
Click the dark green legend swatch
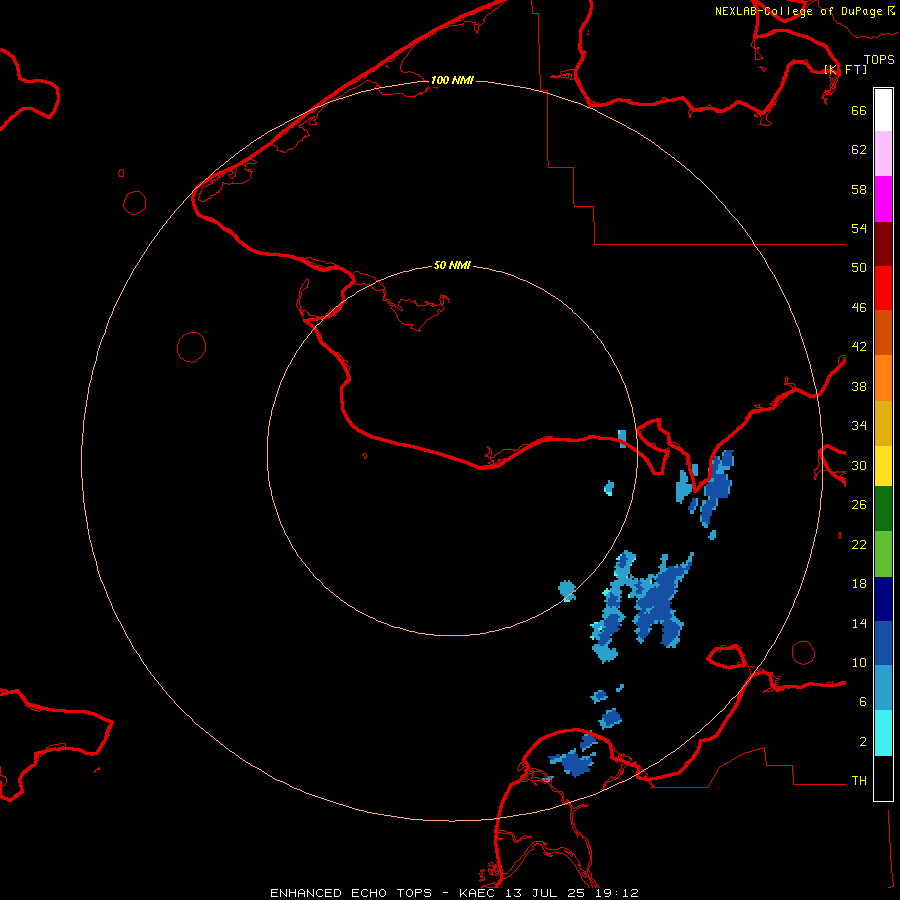(x=883, y=509)
